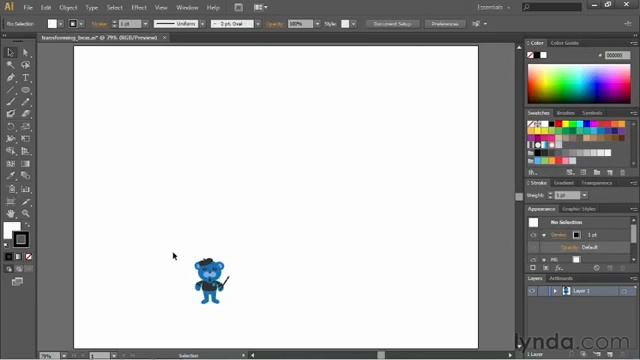Select the Selection tool (black arrow)
640x360 pixels.
(11, 52)
